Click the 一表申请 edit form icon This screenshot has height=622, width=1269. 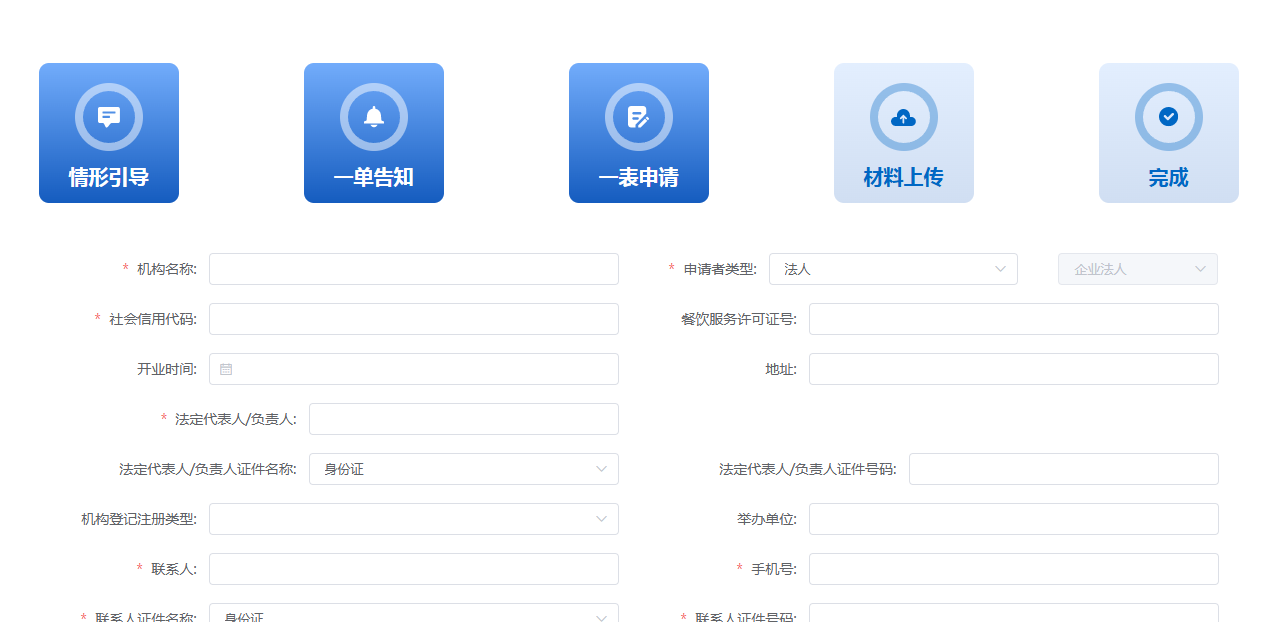point(639,117)
